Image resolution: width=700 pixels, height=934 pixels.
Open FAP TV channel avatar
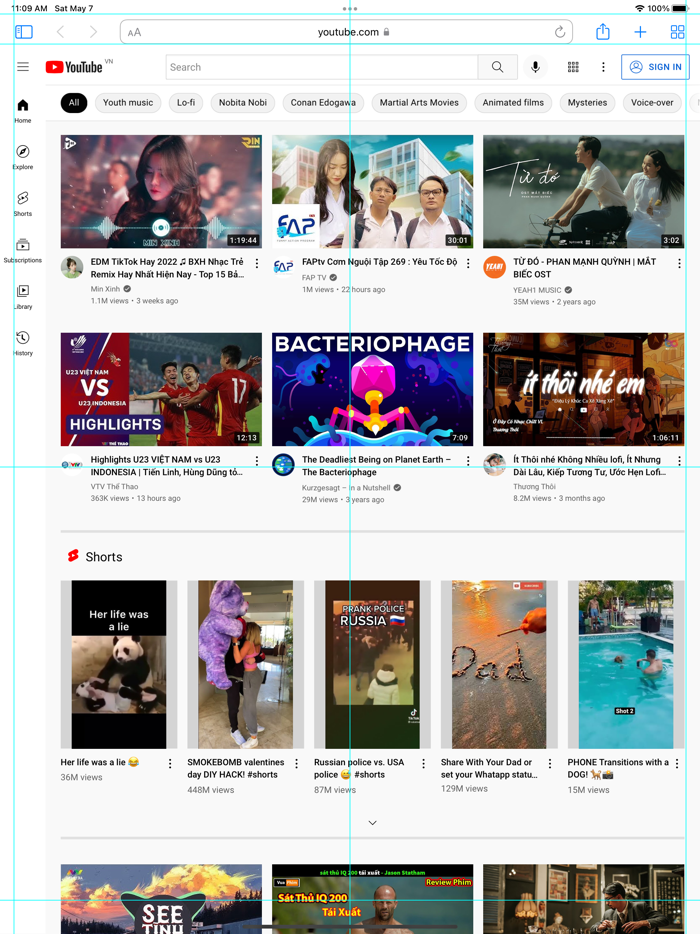pos(284,267)
